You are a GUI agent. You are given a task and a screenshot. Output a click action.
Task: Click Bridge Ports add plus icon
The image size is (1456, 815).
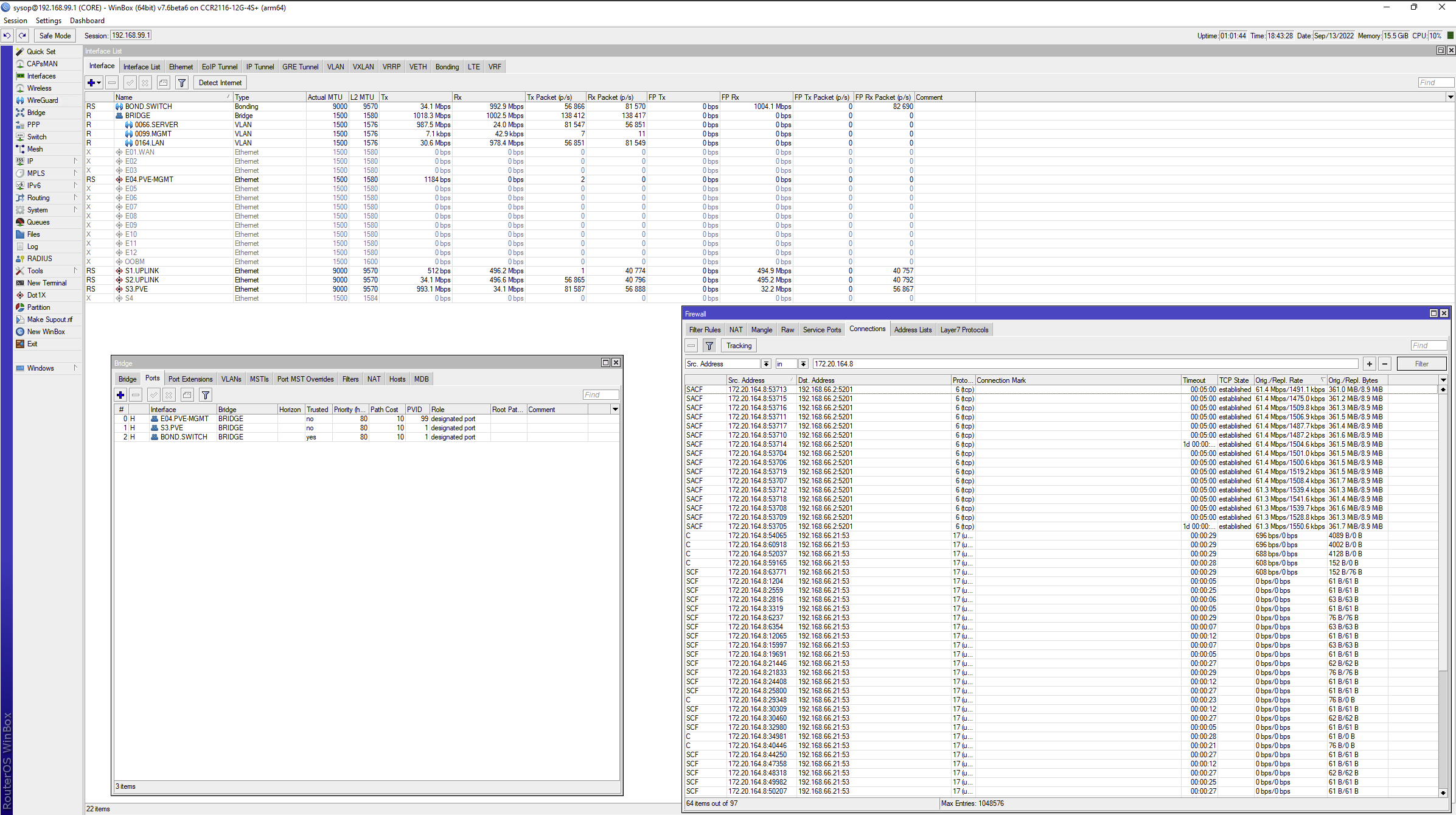(120, 395)
